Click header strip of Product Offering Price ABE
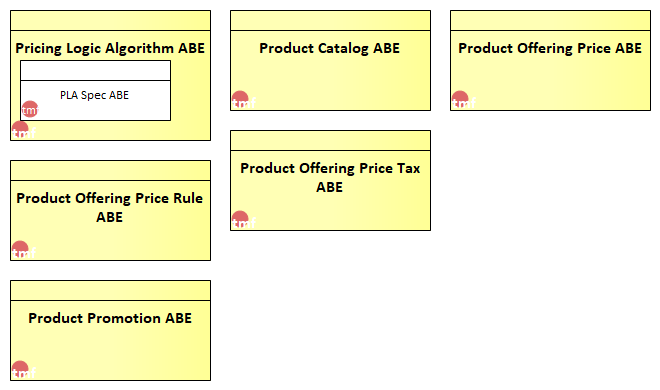The height and width of the screenshot is (390, 660). pyautogui.click(x=551, y=21)
